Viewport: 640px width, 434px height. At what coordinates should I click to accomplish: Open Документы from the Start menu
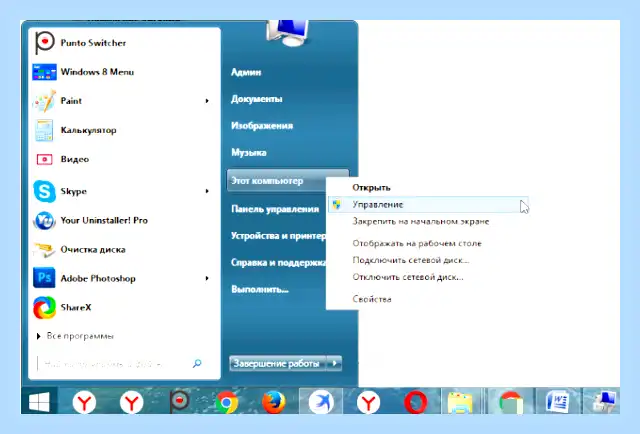pos(257,99)
